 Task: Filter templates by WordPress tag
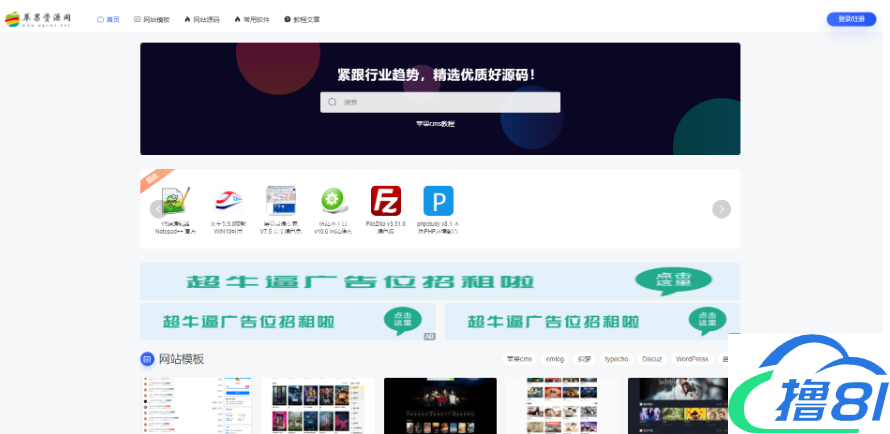coord(691,359)
